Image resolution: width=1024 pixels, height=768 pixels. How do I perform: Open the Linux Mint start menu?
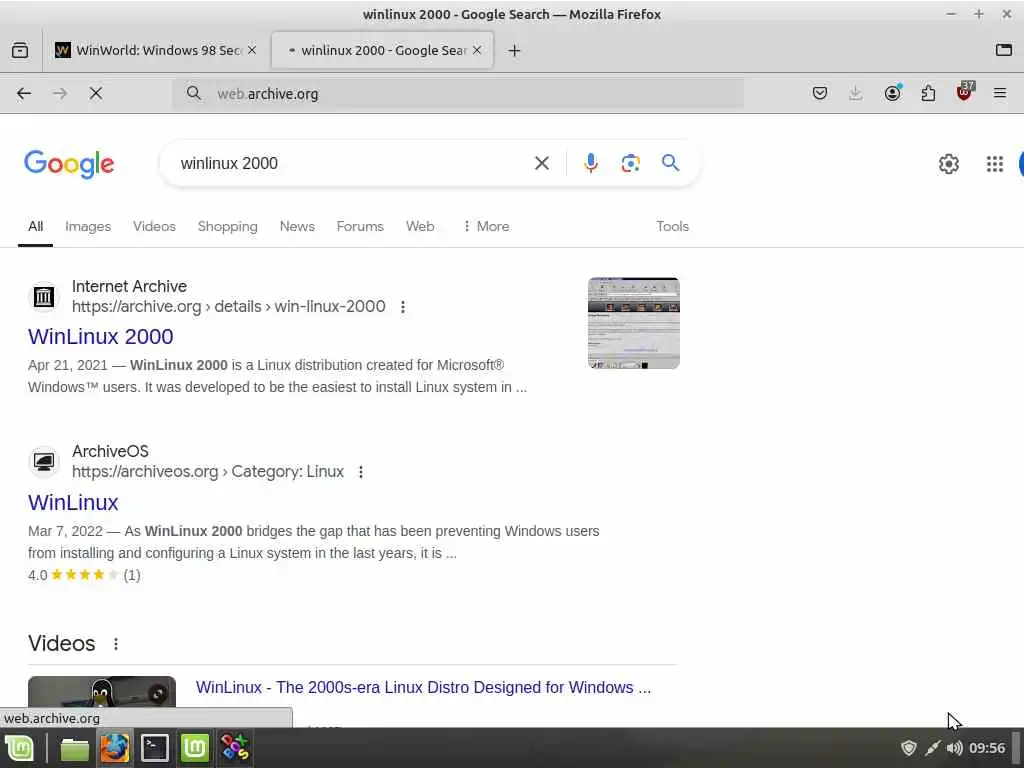tap(19, 748)
